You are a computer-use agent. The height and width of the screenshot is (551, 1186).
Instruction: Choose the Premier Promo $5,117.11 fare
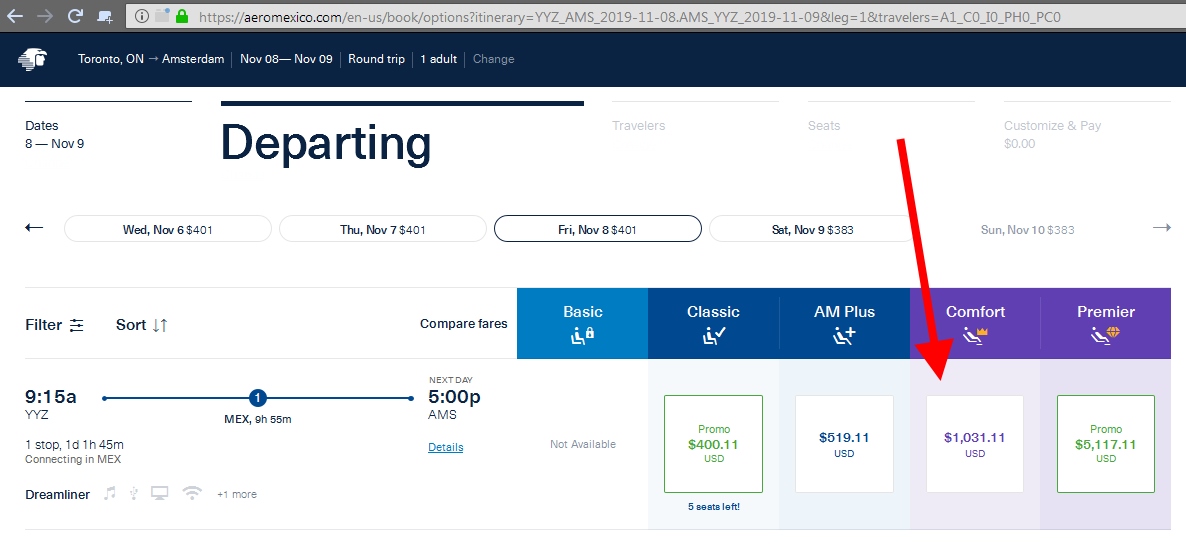point(1106,444)
